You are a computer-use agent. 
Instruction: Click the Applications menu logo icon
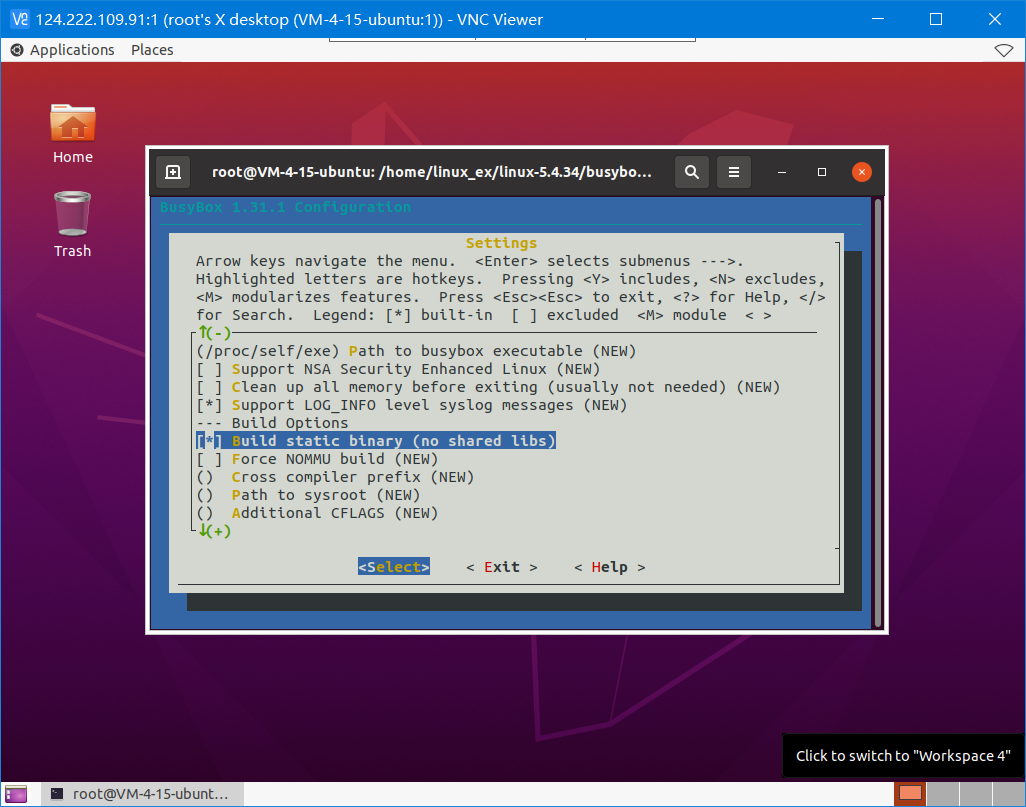pyautogui.click(x=17, y=50)
